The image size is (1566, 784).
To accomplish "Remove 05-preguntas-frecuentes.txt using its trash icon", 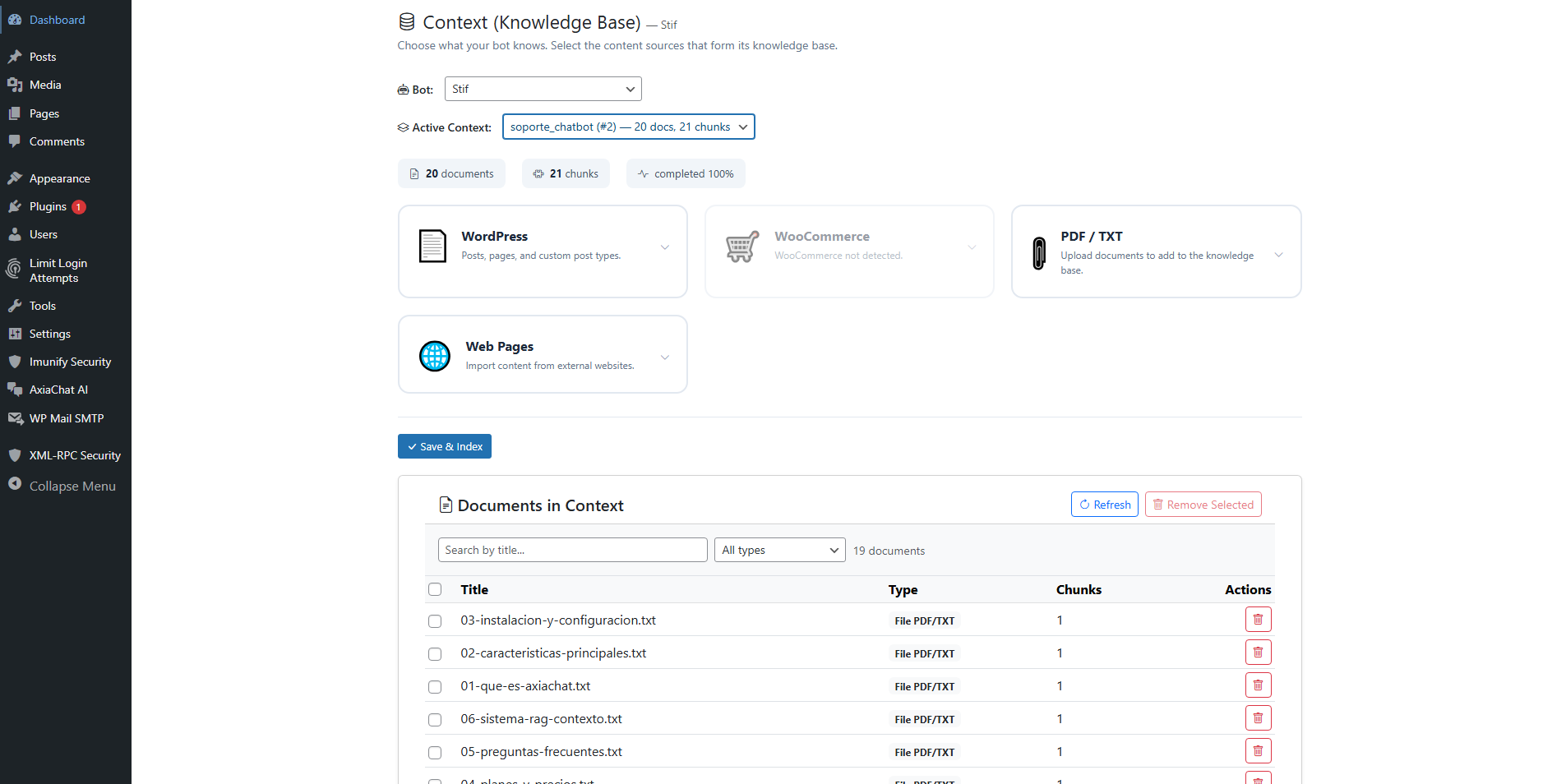I will 1258,751.
